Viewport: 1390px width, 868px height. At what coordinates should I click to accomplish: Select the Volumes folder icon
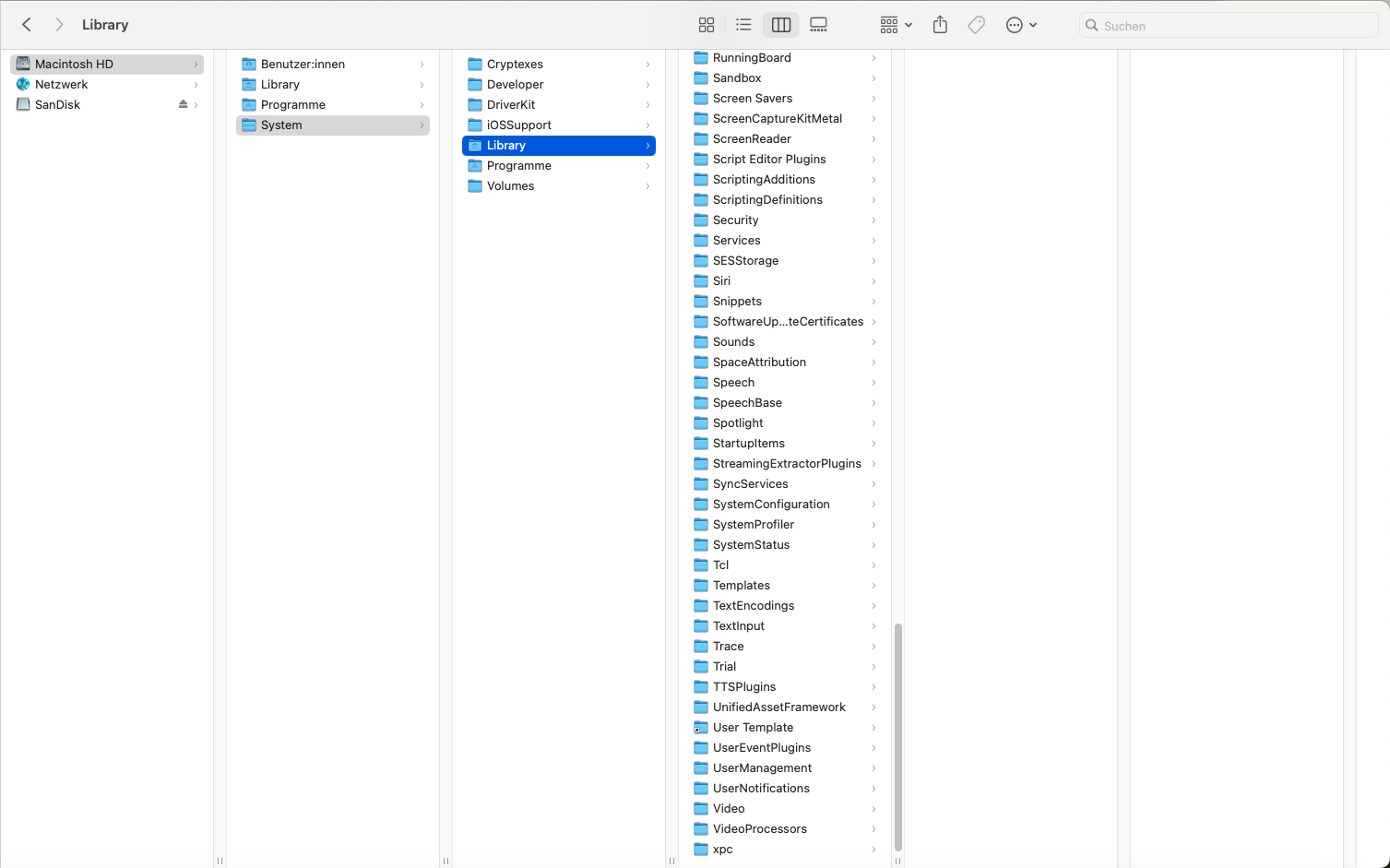coord(475,185)
